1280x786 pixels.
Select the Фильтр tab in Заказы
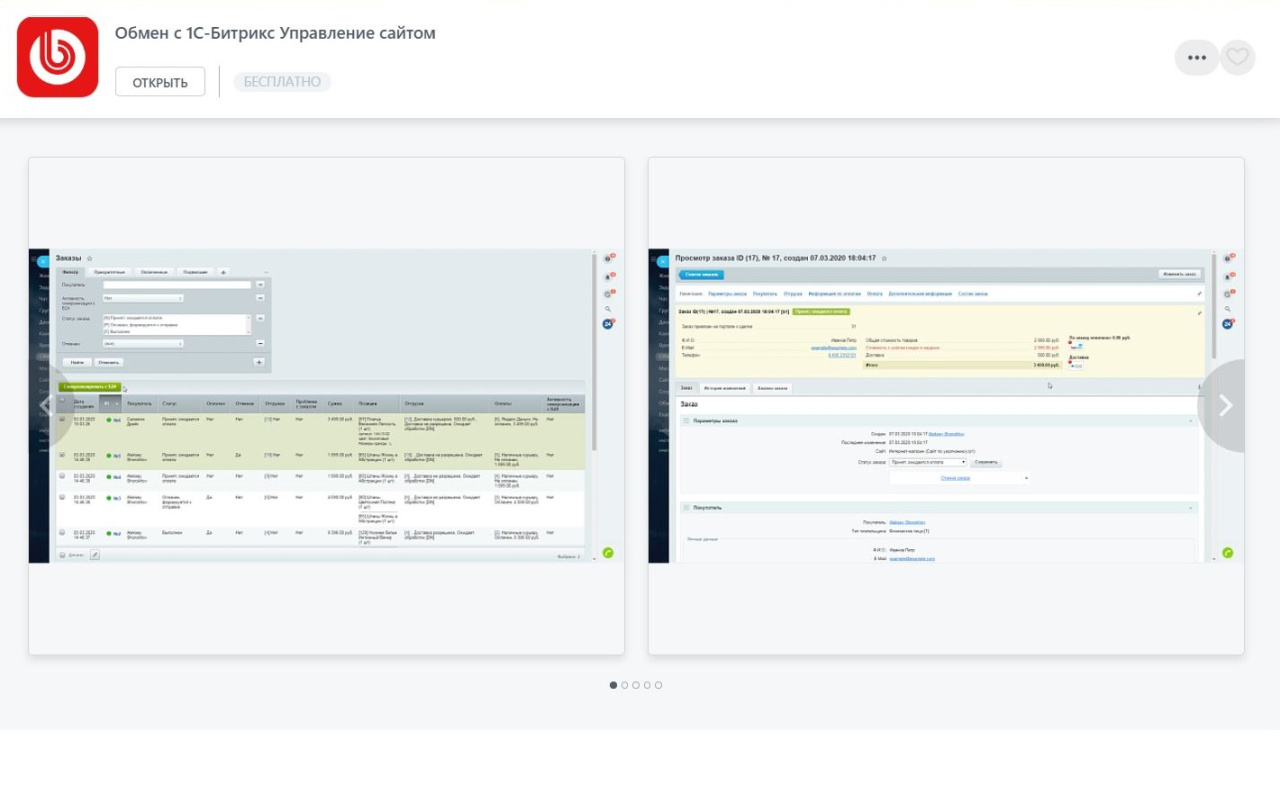[x=70, y=272]
